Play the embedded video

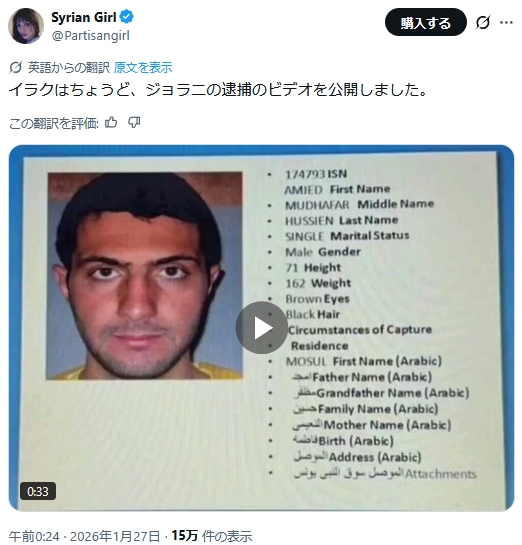(261, 327)
